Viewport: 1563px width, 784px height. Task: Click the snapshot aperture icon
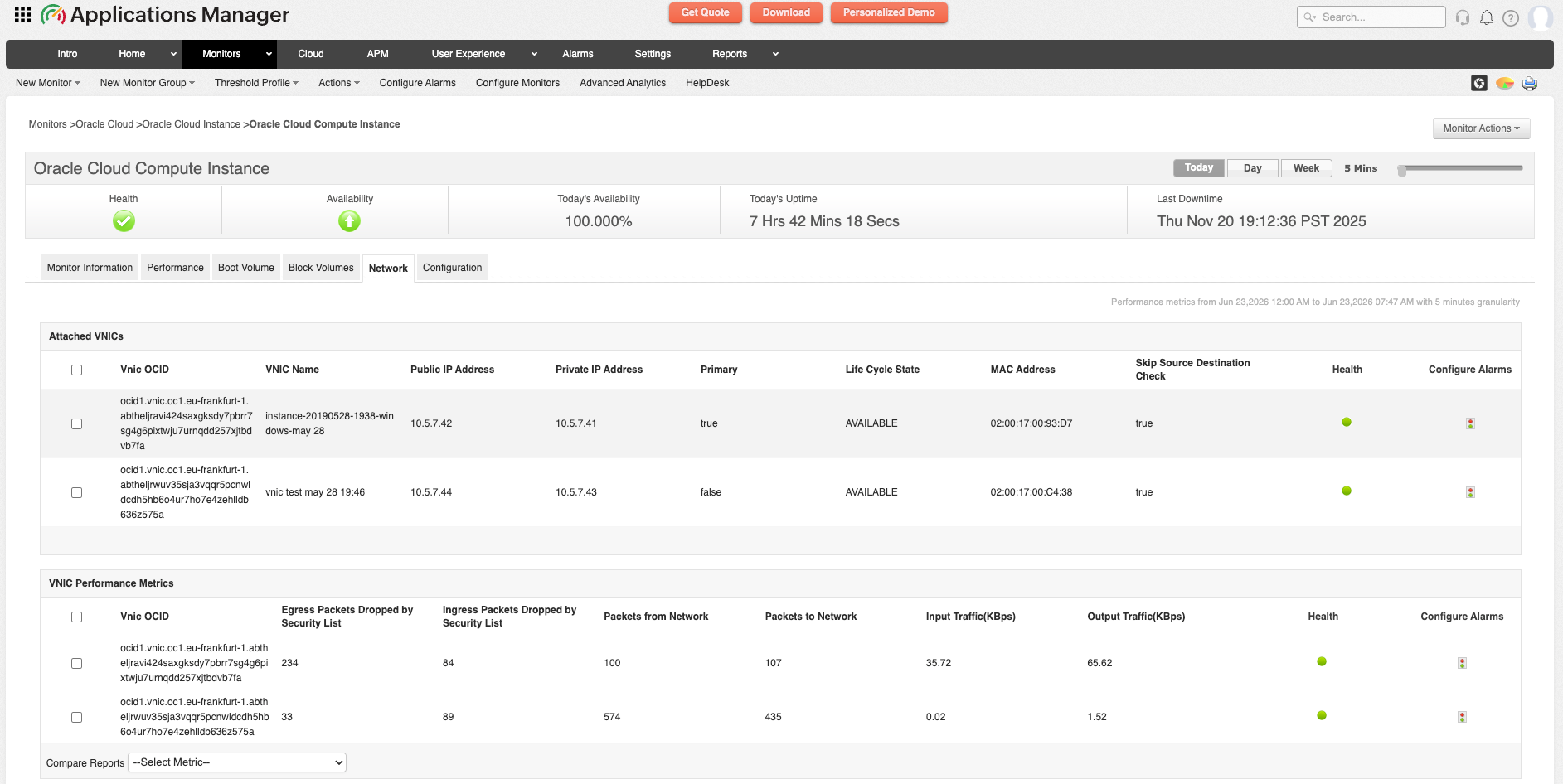coord(1479,83)
